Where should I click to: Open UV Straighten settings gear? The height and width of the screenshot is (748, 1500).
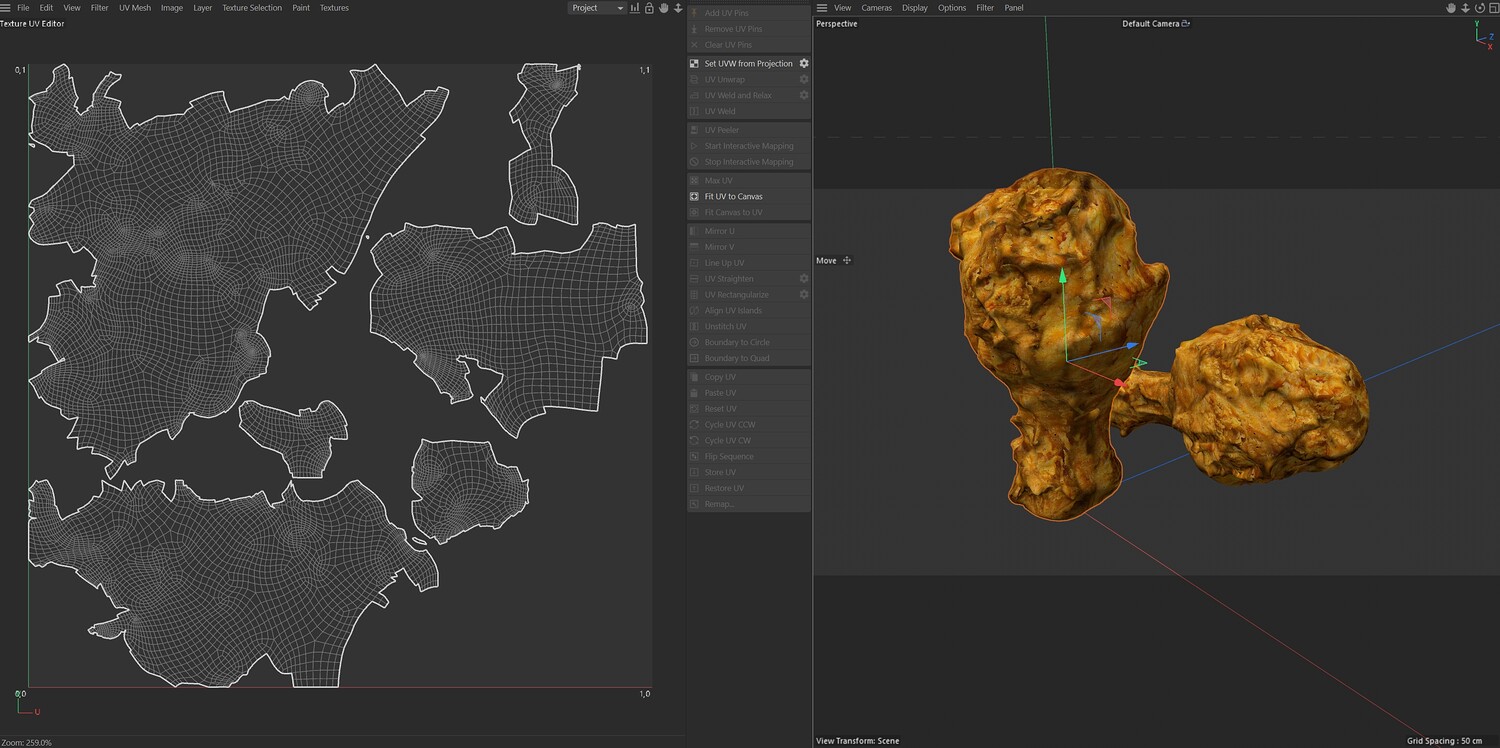pyautogui.click(x=803, y=278)
